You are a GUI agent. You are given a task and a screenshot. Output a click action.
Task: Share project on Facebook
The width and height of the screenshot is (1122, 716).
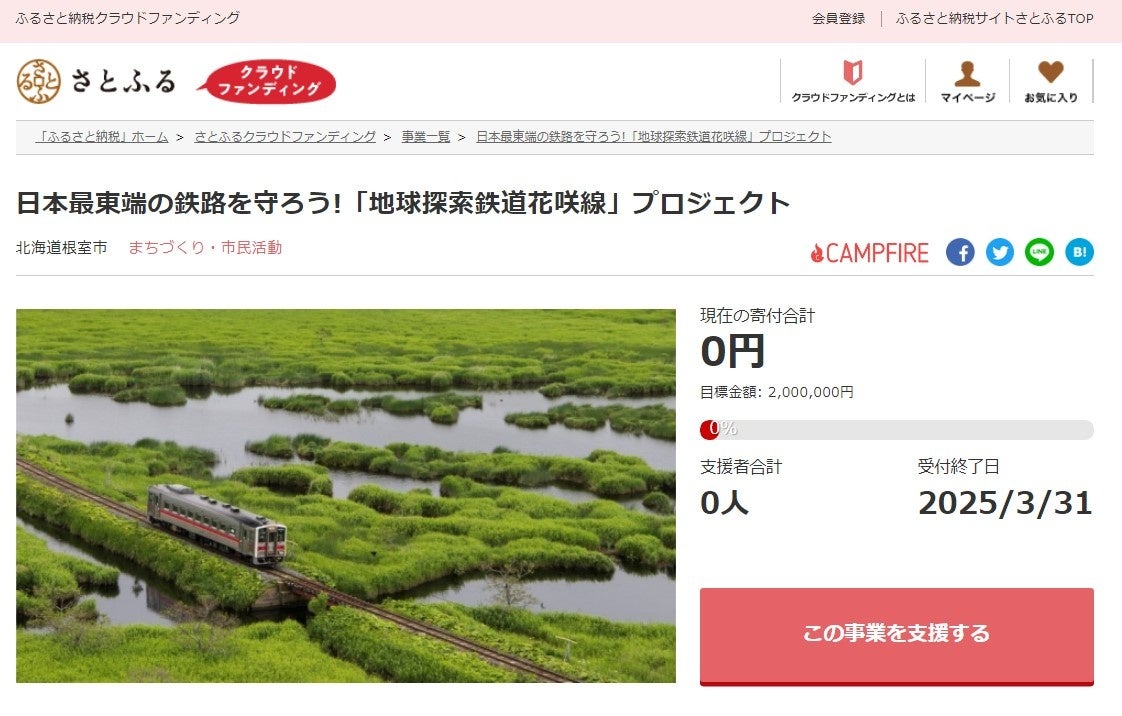tap(960, 252)
